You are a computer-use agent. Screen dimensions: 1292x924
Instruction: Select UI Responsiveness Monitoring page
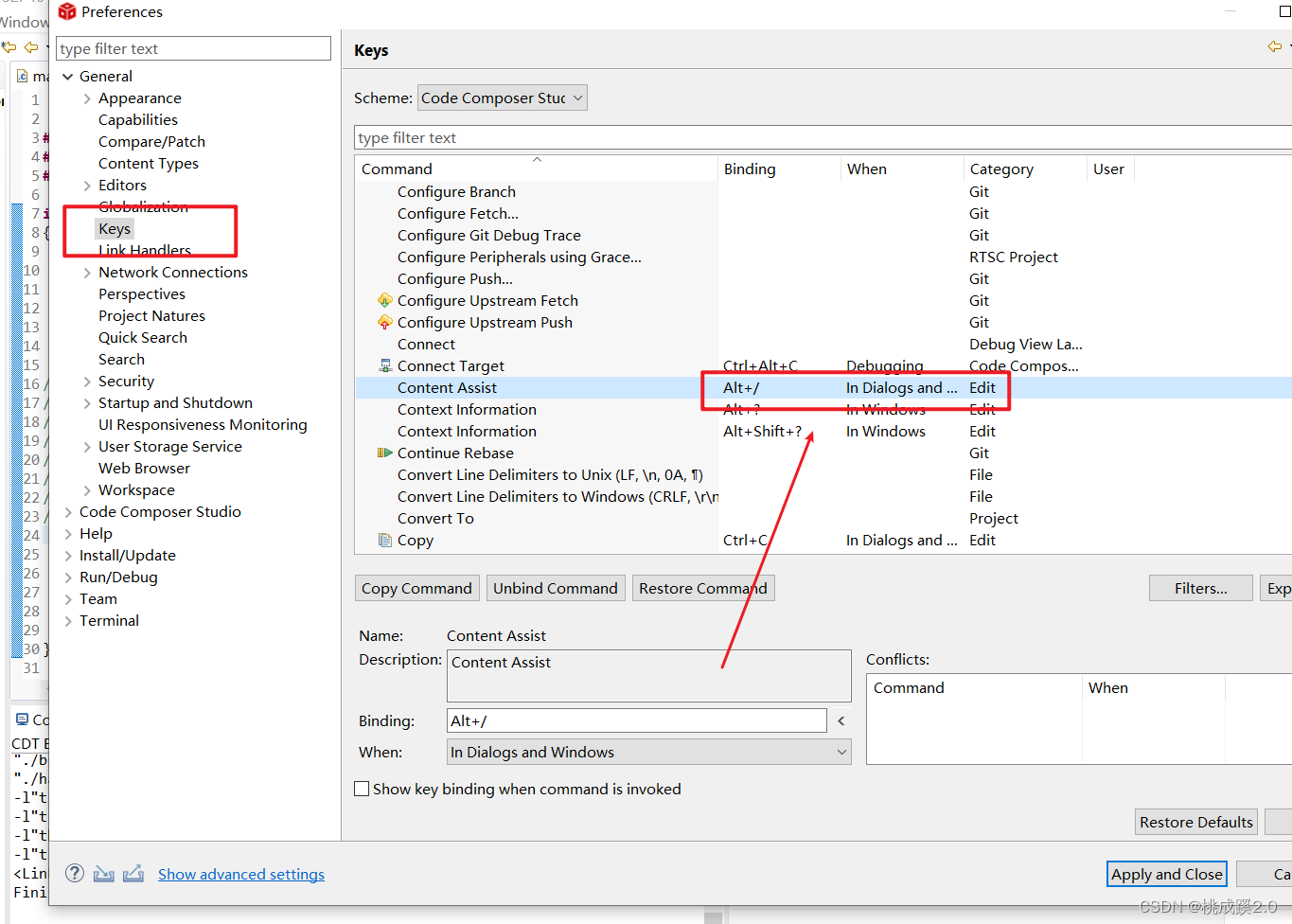pos(203,424)
